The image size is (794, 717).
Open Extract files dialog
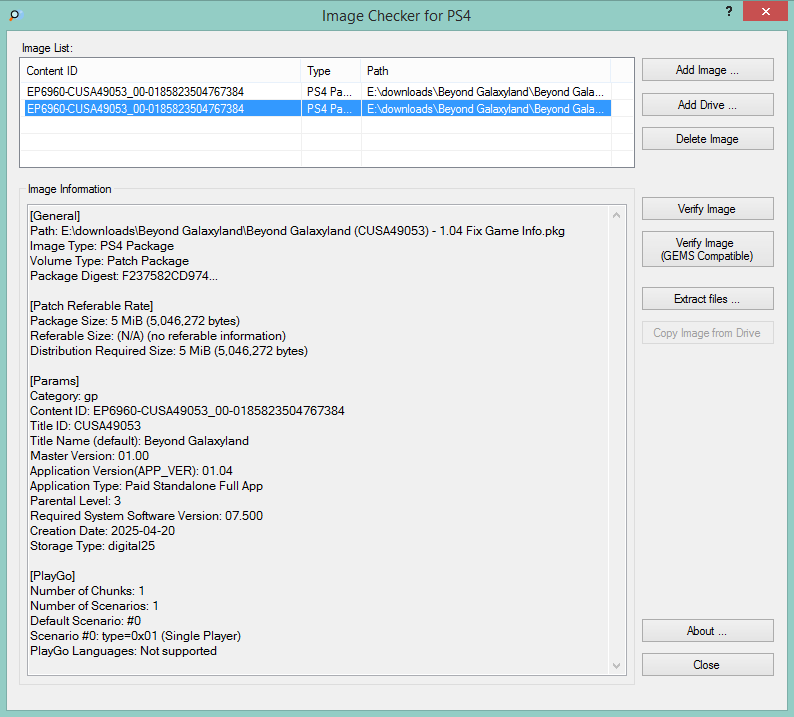(x=707, y=299)
